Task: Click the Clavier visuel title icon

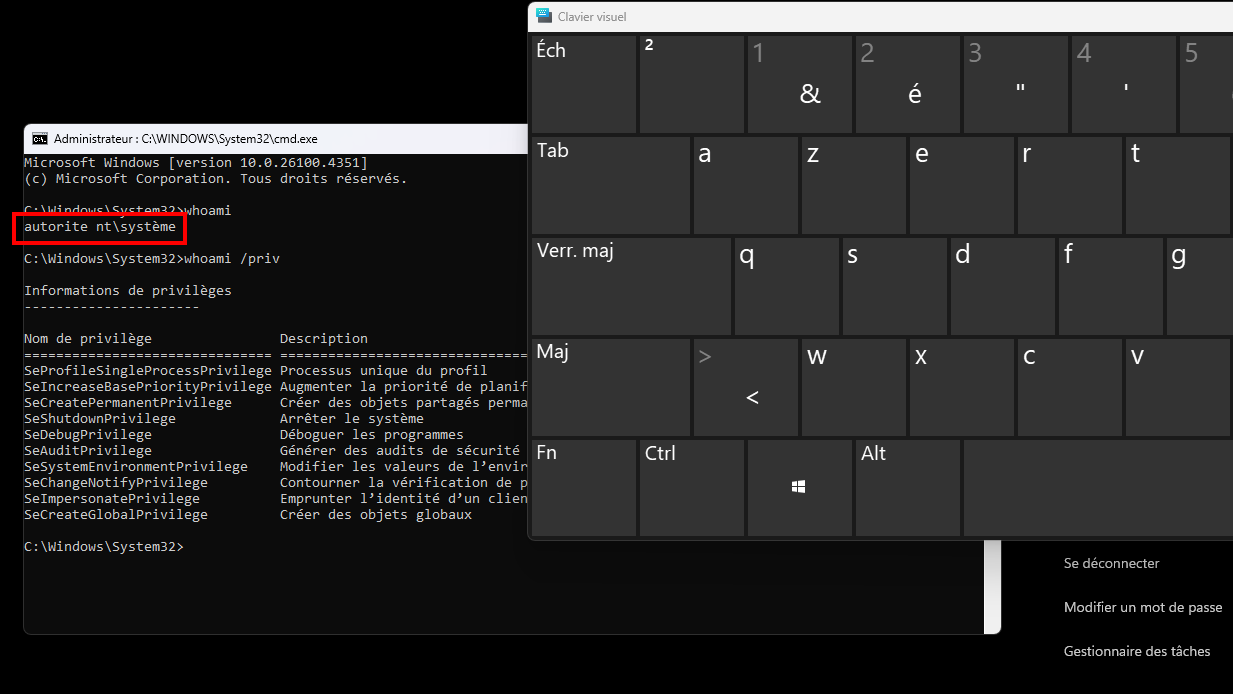Action: click(x=544, y=16)
